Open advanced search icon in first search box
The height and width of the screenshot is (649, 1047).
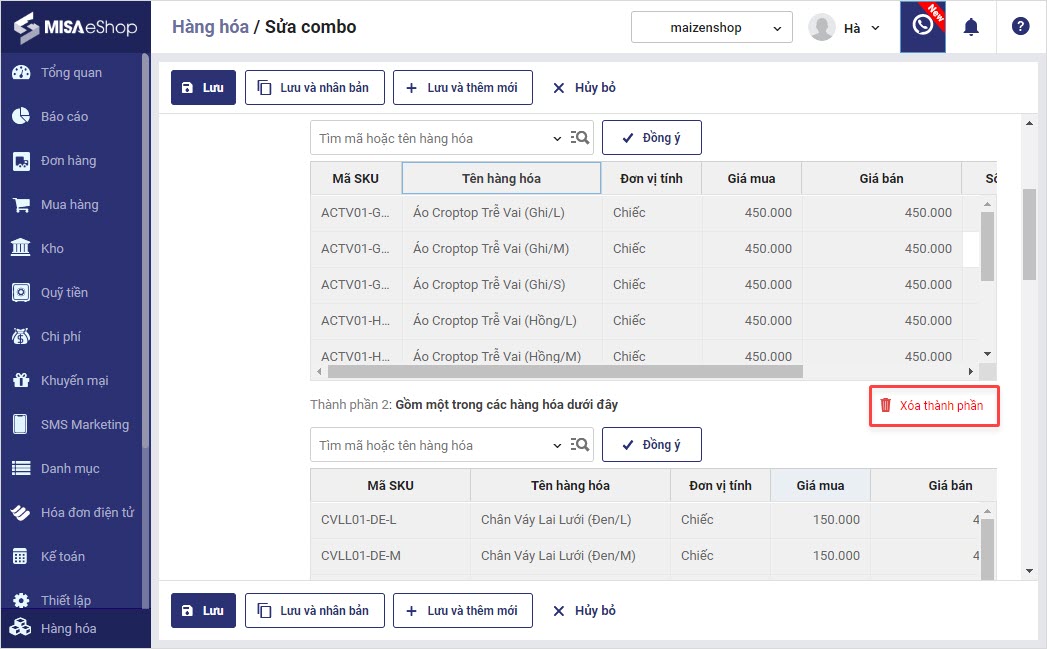(x=580, y=138)
